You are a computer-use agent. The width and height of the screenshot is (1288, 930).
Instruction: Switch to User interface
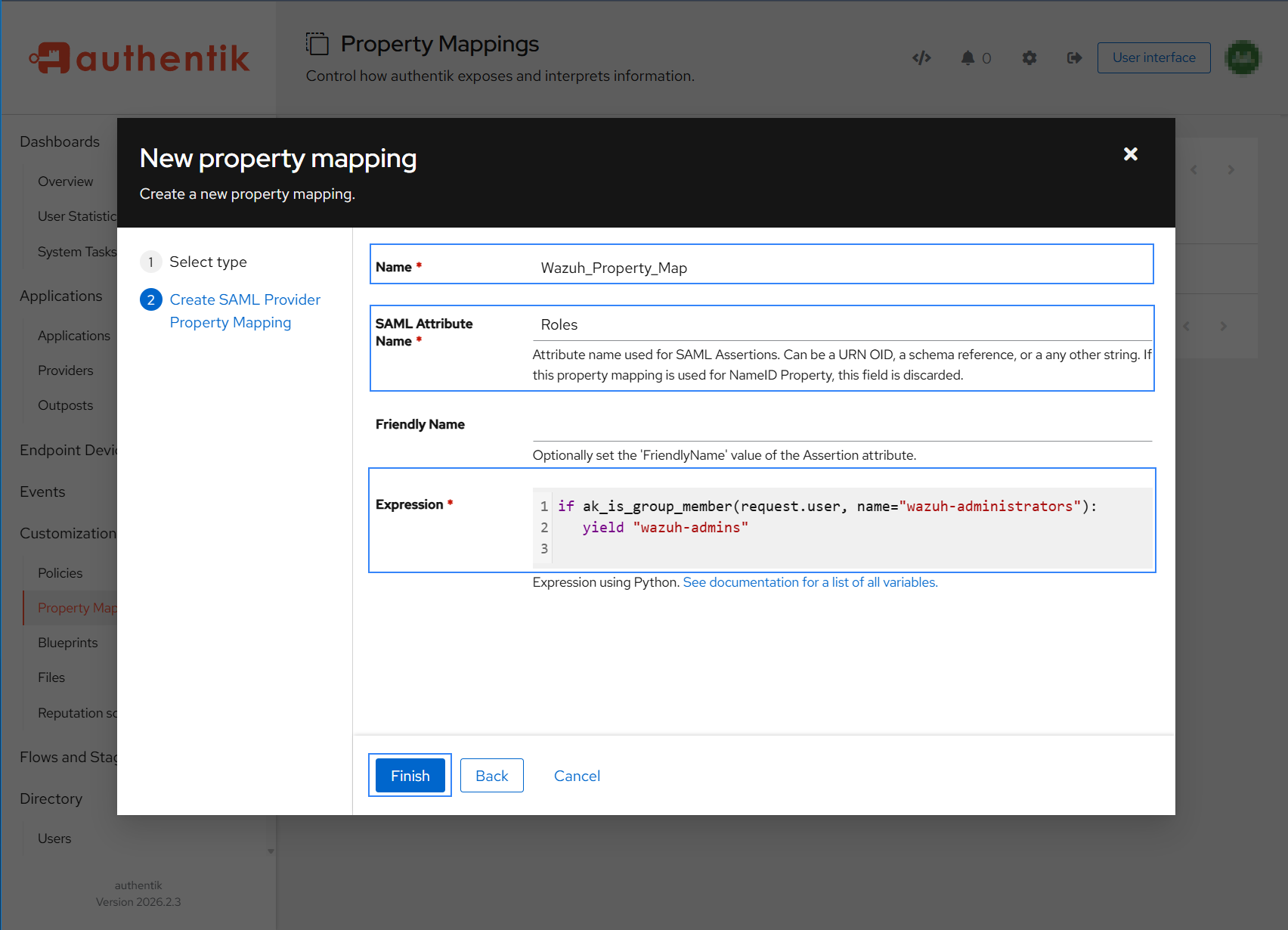pyautogui.click(x=1153, y=57)
